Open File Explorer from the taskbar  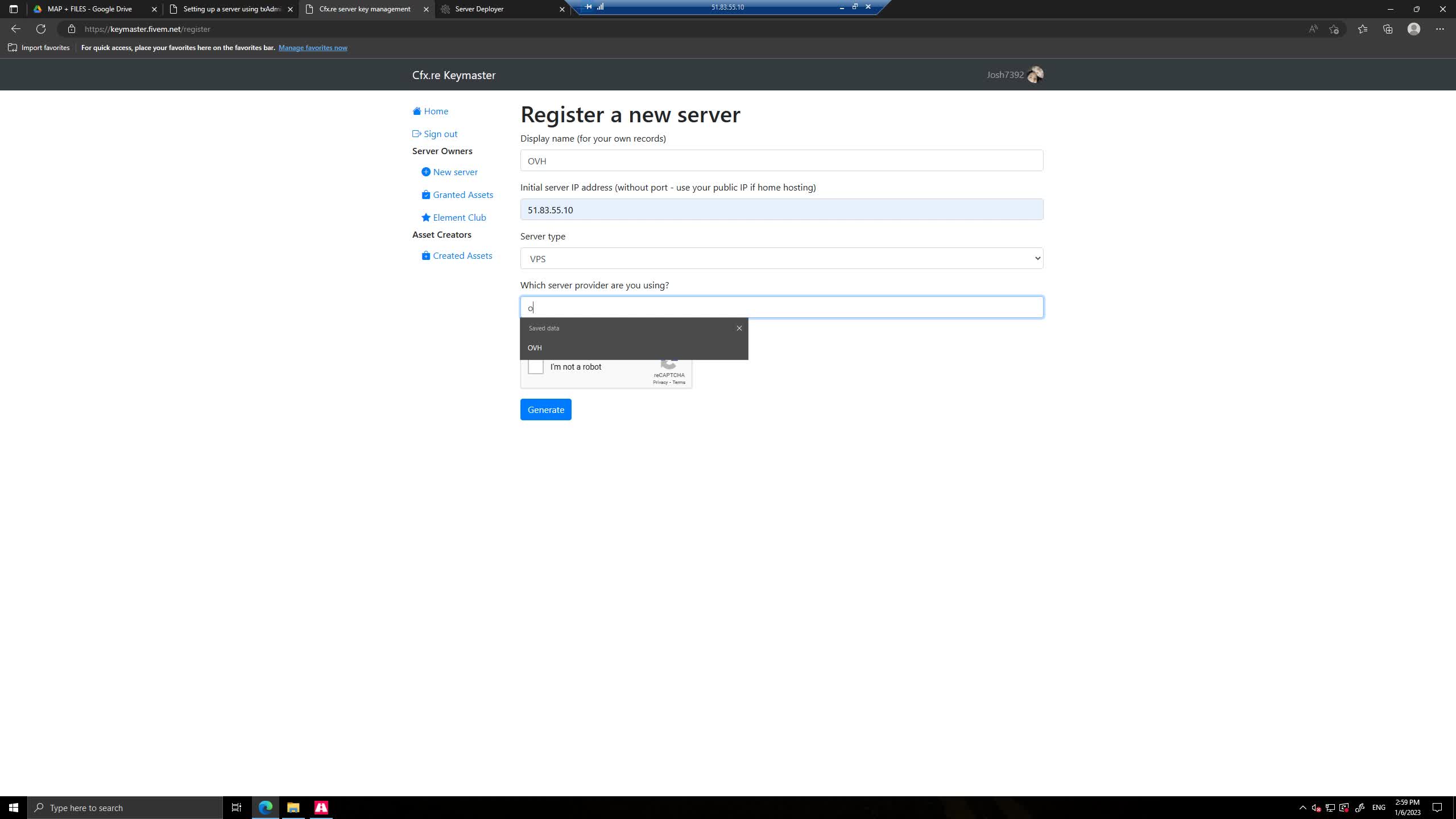(x=293, y=807)
